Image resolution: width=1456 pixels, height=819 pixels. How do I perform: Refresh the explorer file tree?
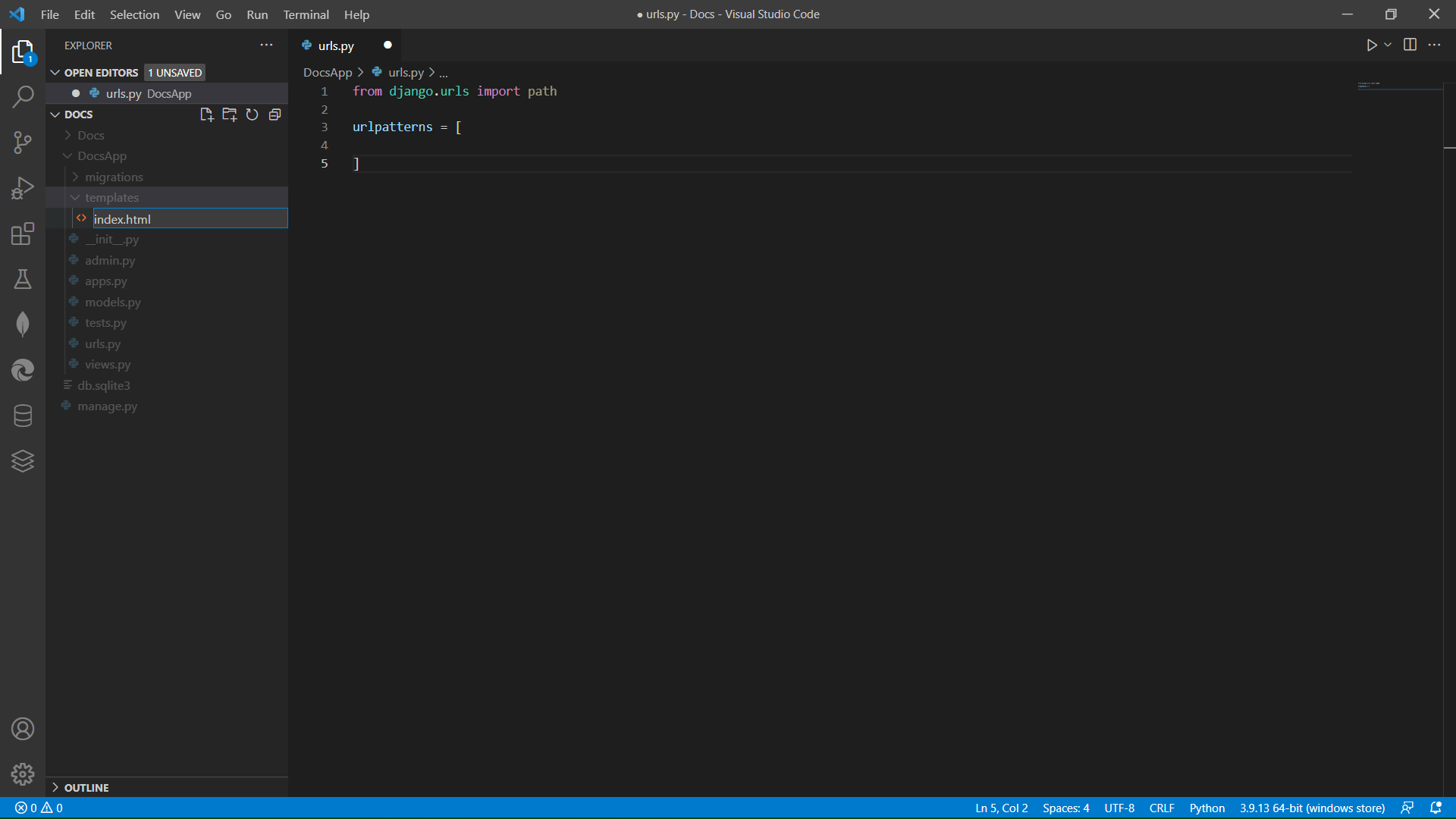[252, 115]
